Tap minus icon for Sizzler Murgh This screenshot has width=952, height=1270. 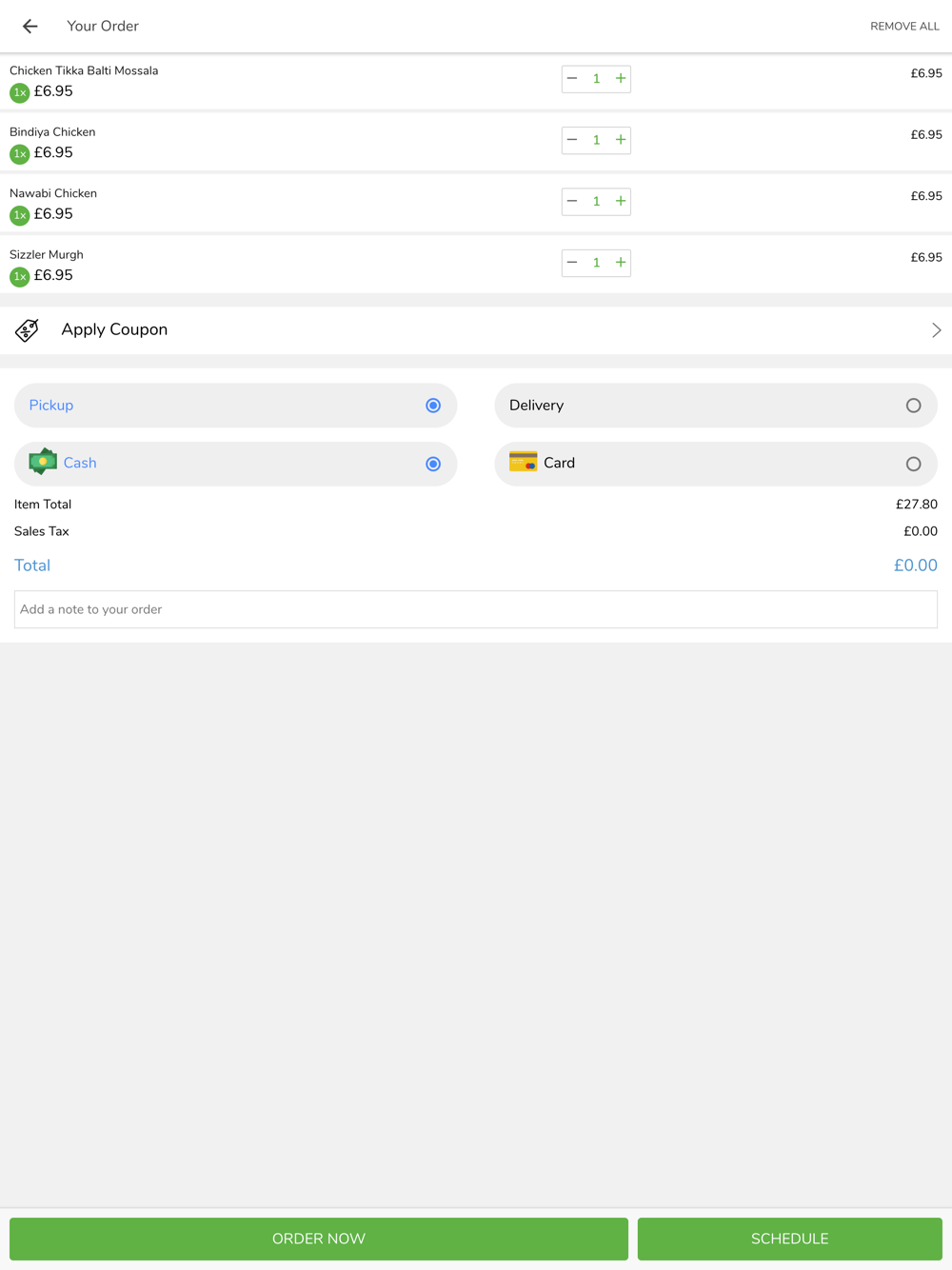(x=572, y=263)
